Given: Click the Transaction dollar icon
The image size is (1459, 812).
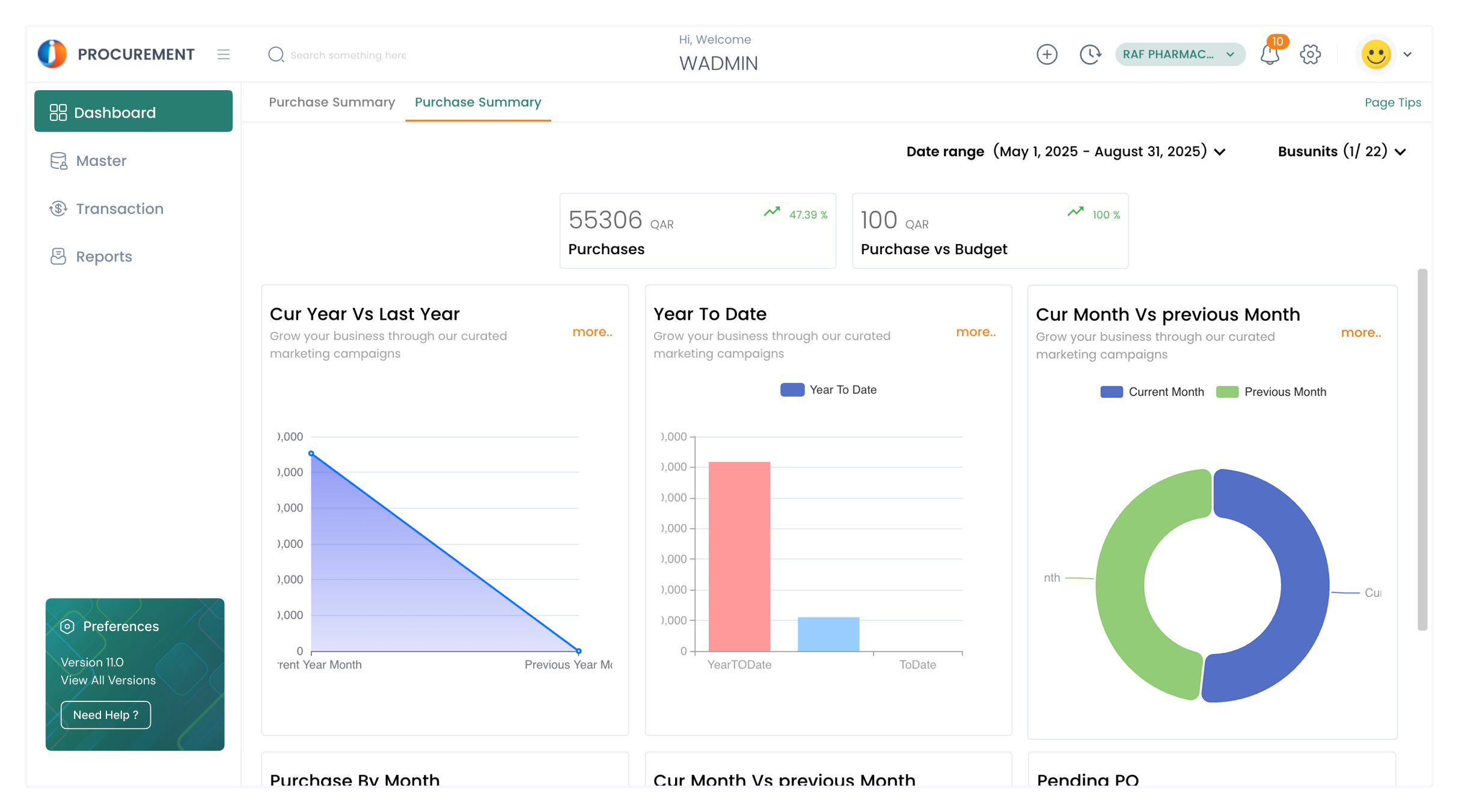Looking at the screenshot, I should tap(58, 209).
